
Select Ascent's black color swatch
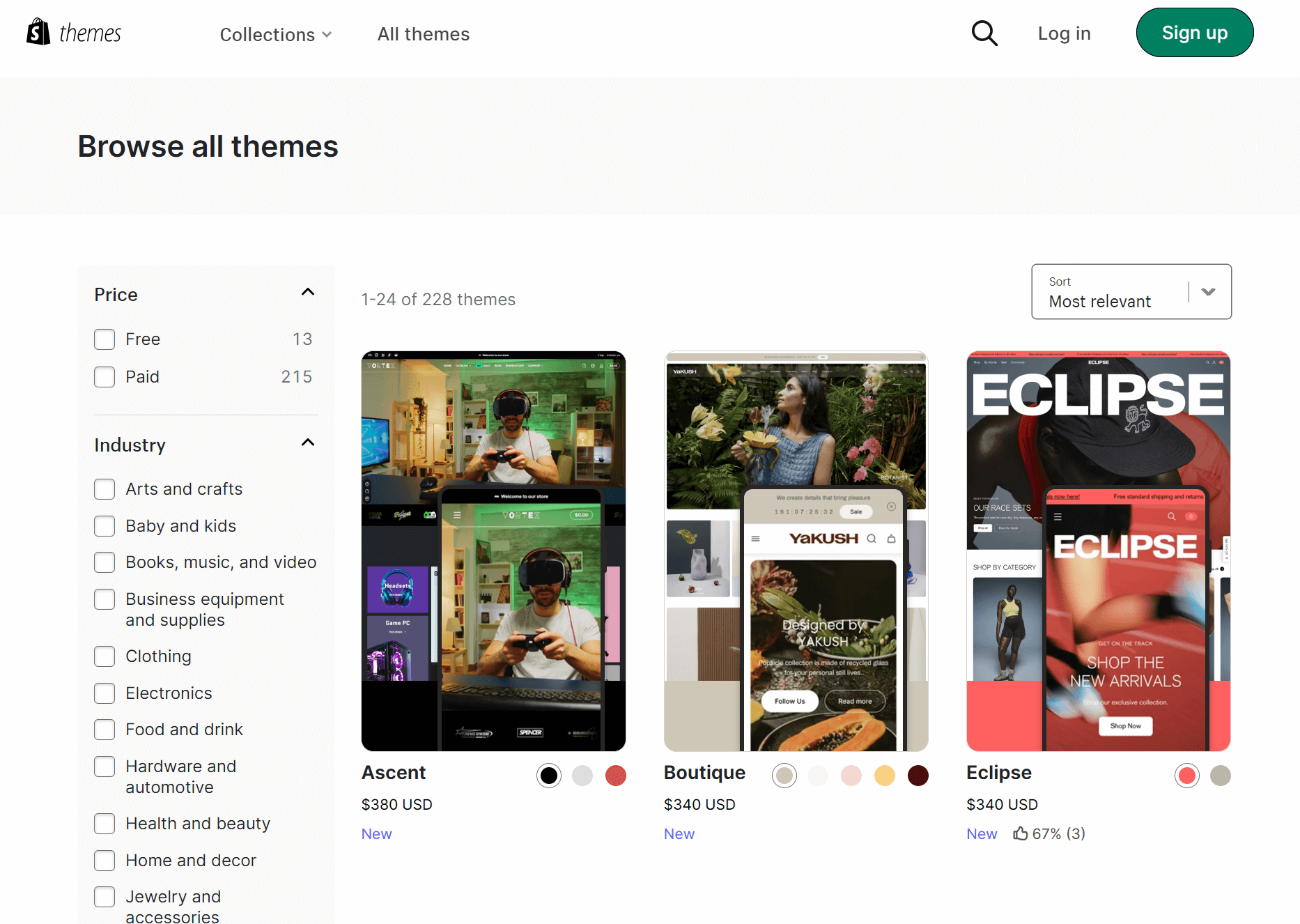[x=549, y=776]
